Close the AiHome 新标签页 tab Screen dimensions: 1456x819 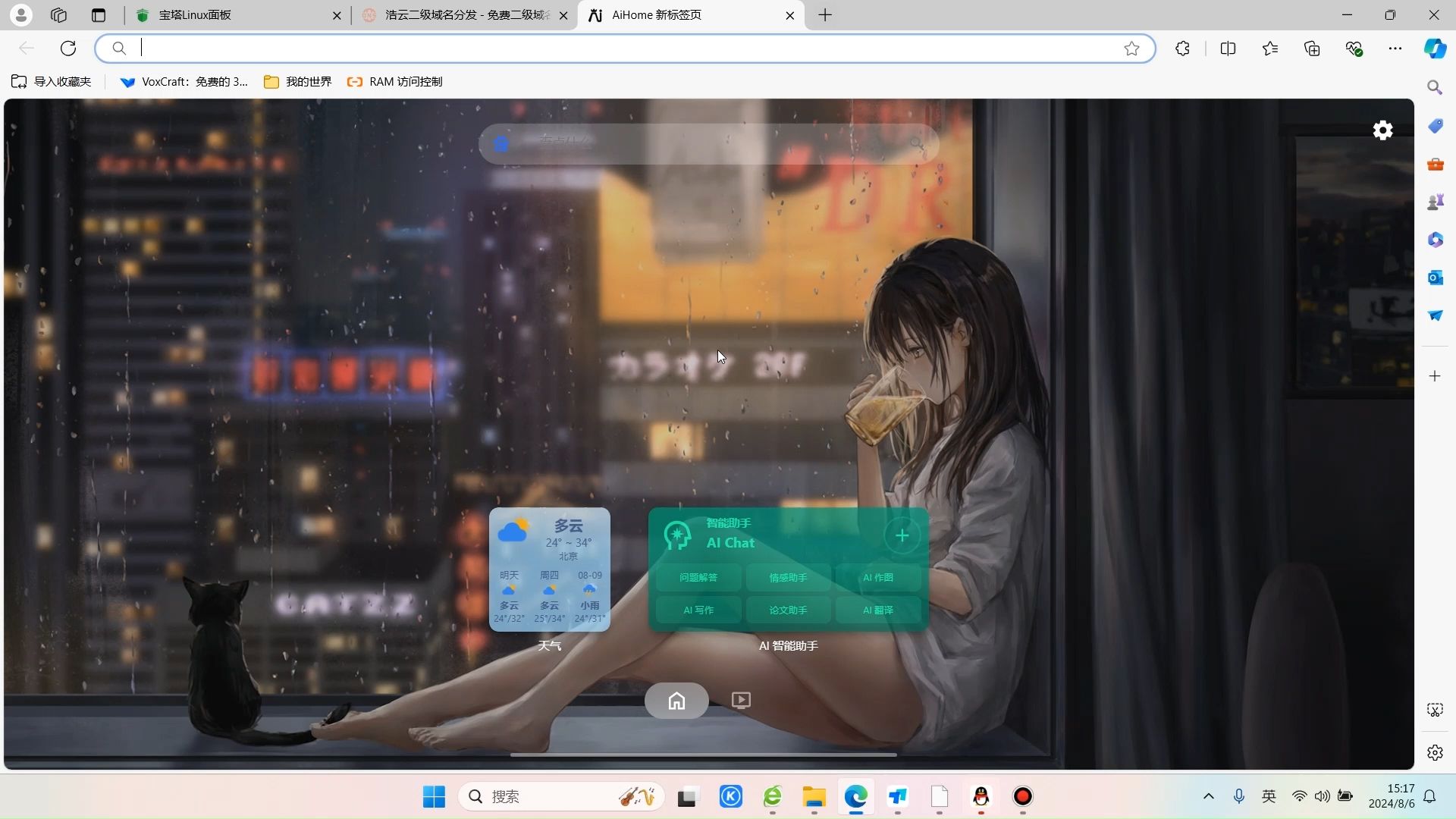[x=789, y=15]
